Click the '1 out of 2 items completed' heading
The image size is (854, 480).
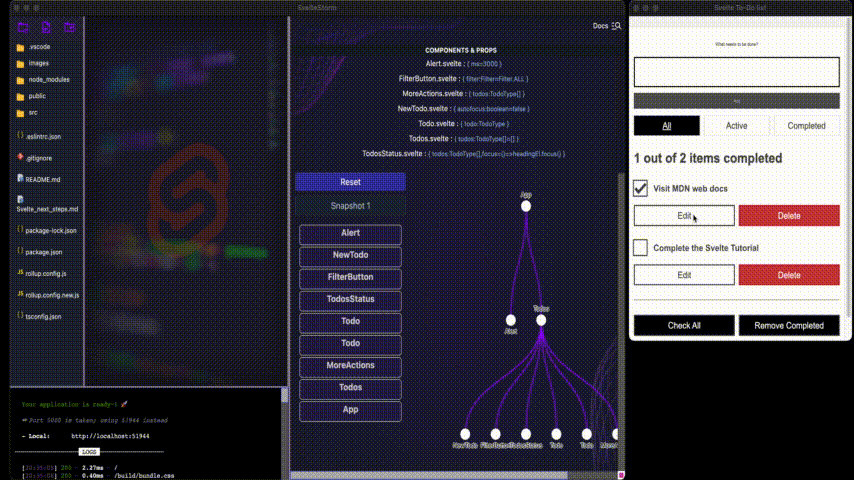click(x=708, y=158)
